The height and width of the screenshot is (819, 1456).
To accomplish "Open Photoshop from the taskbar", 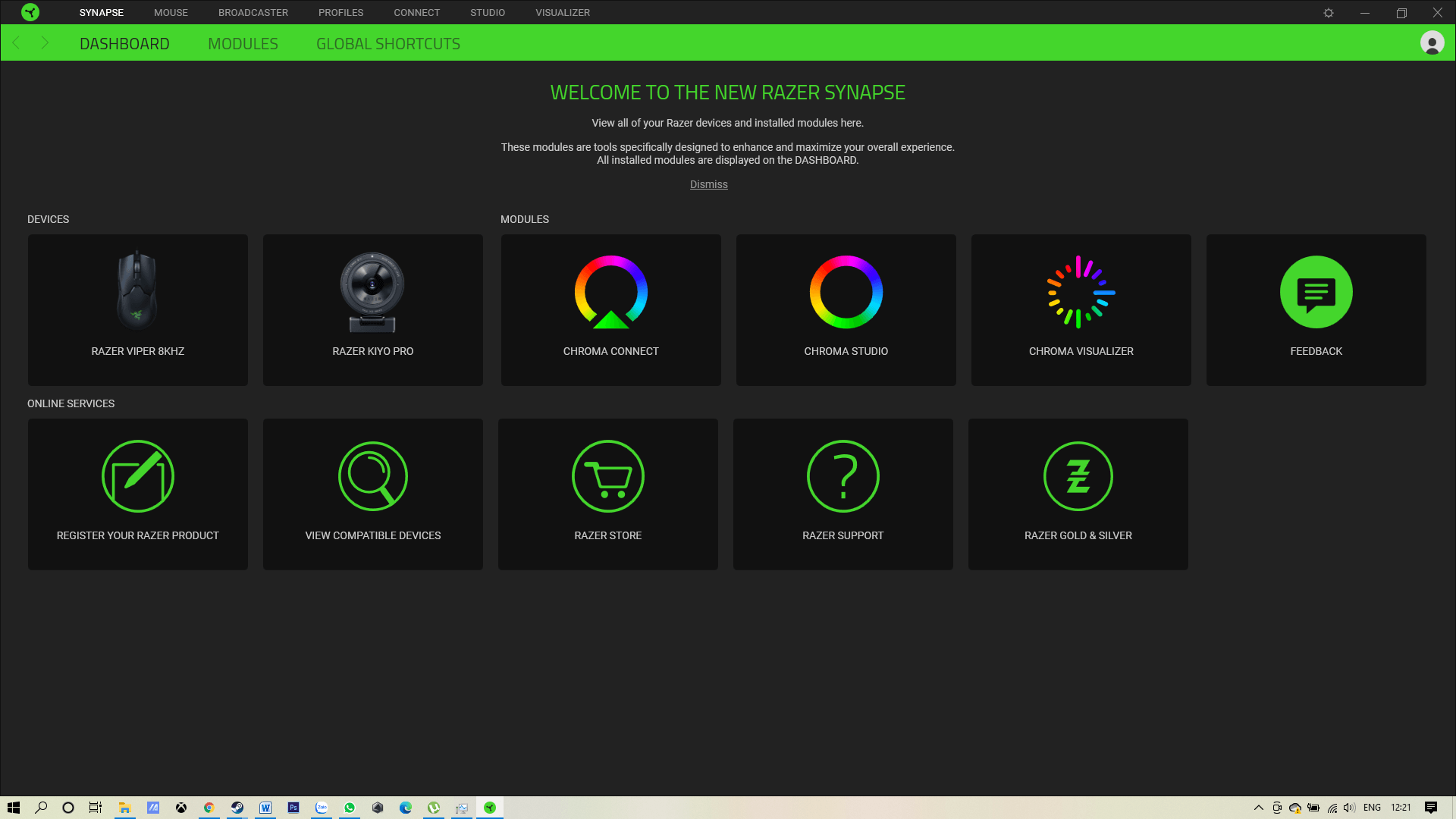I will tap(293, 808).
